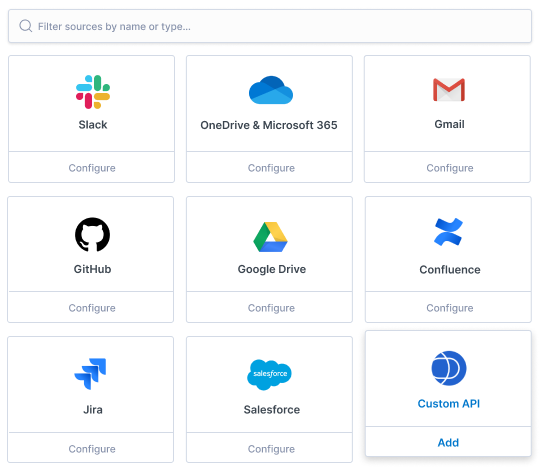Click the Custom API globe icon
540x470 pixels.
449,368
